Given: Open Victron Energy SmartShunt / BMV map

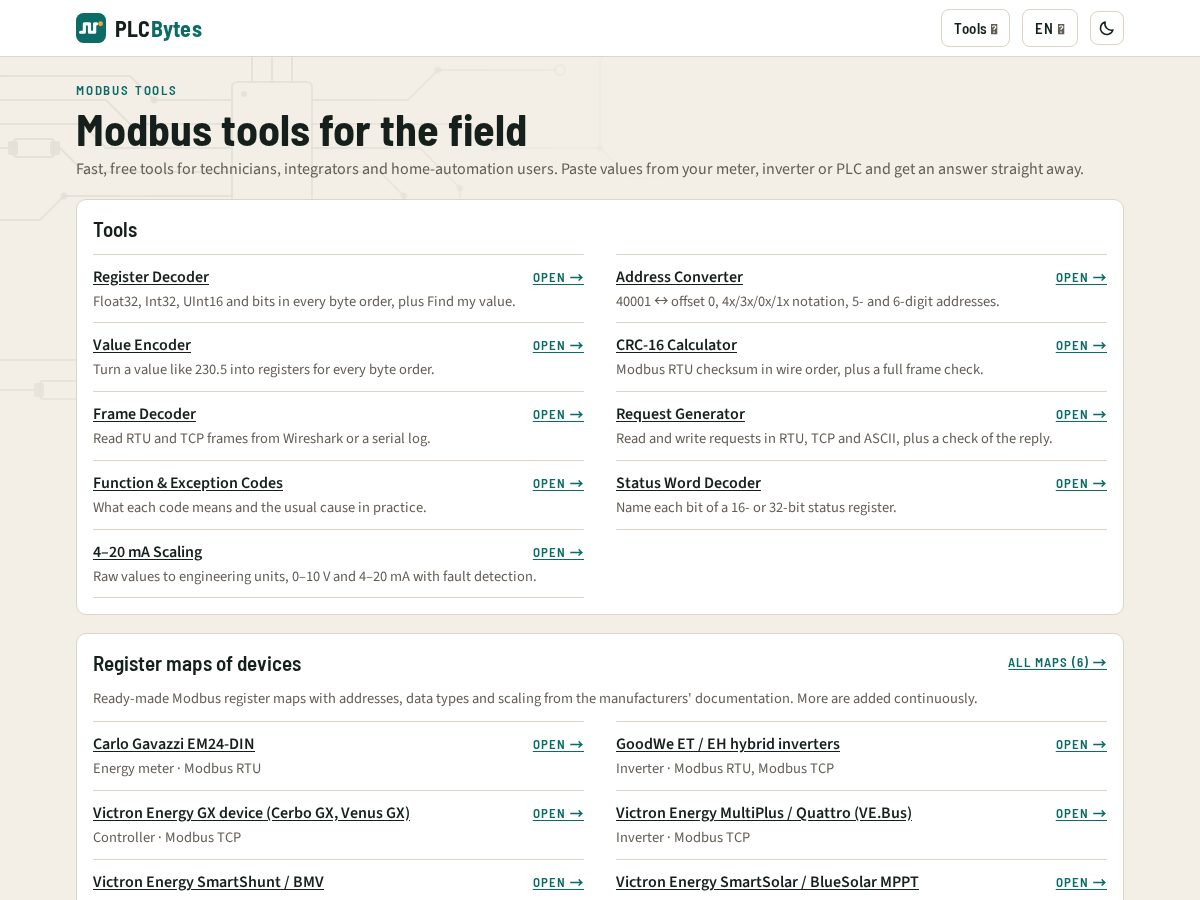Looking at the screenshot, I should coord(208,882).
